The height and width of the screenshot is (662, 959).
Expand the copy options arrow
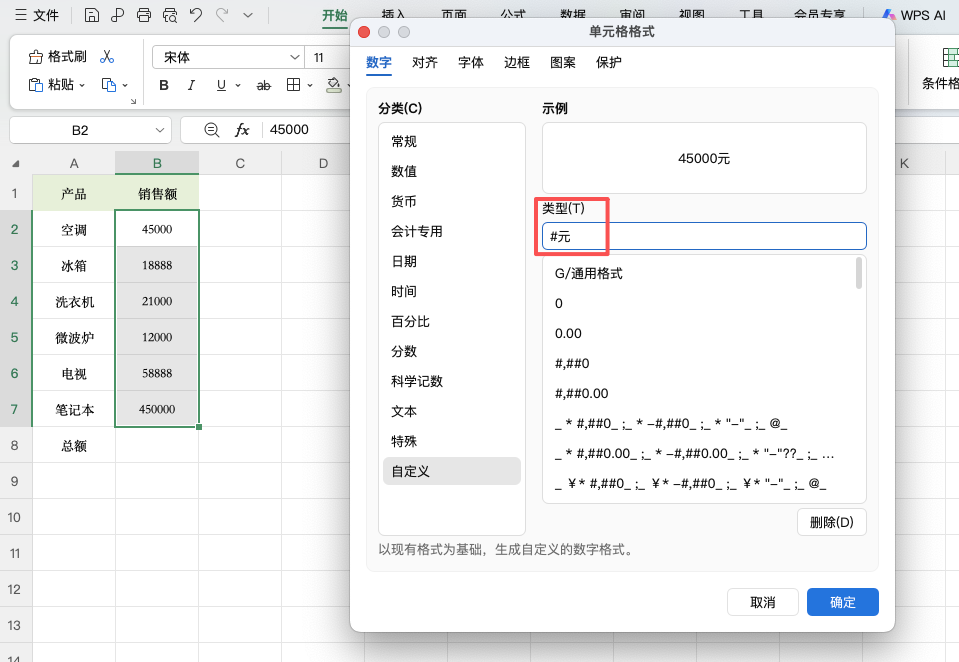125,85
